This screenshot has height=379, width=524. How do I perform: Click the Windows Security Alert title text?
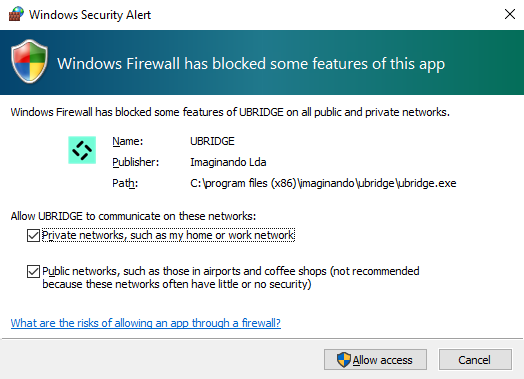[90, 15]
